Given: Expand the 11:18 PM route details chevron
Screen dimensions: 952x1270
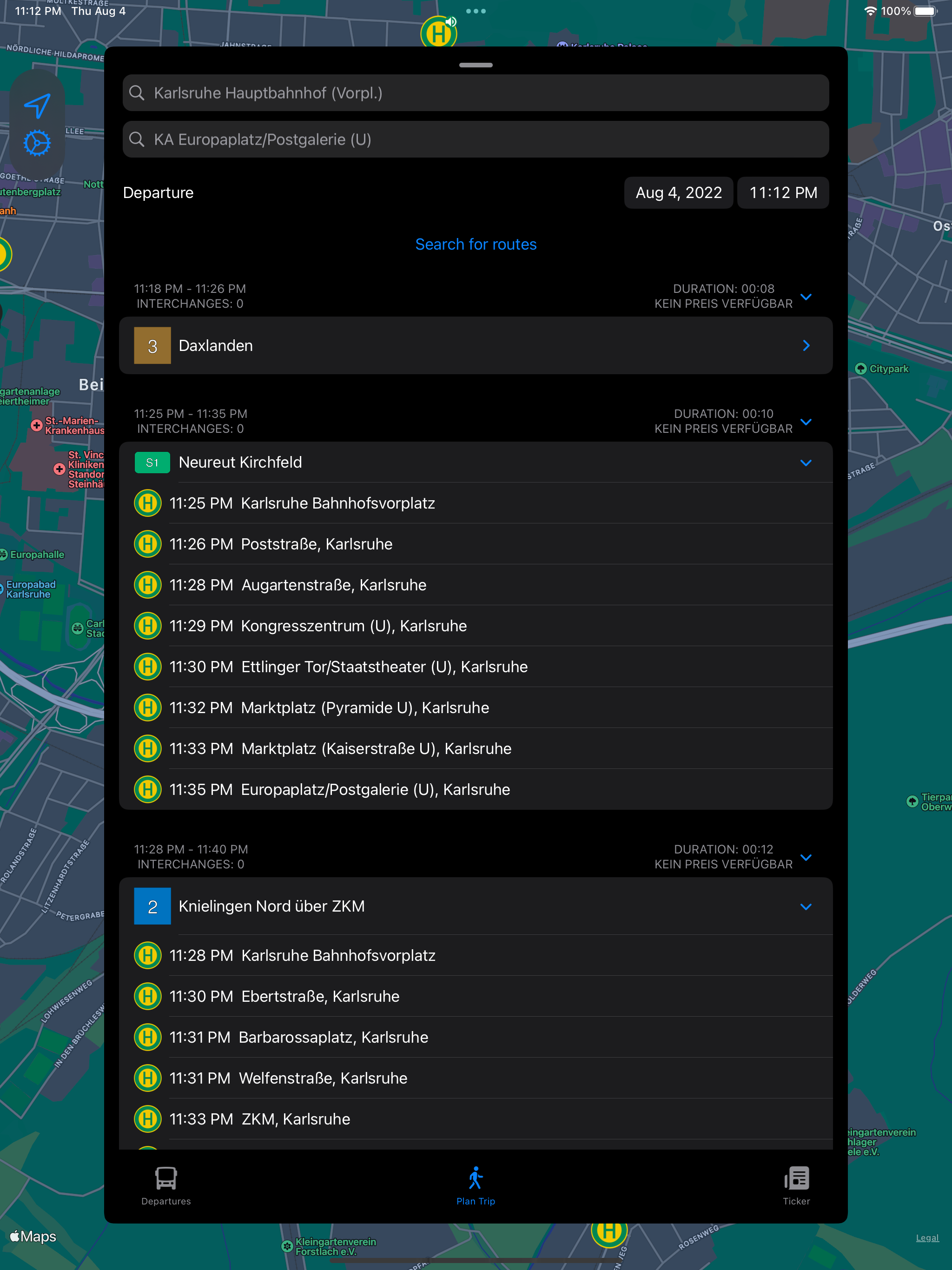Looking at the screenshot, I should (x=806, y=297).
